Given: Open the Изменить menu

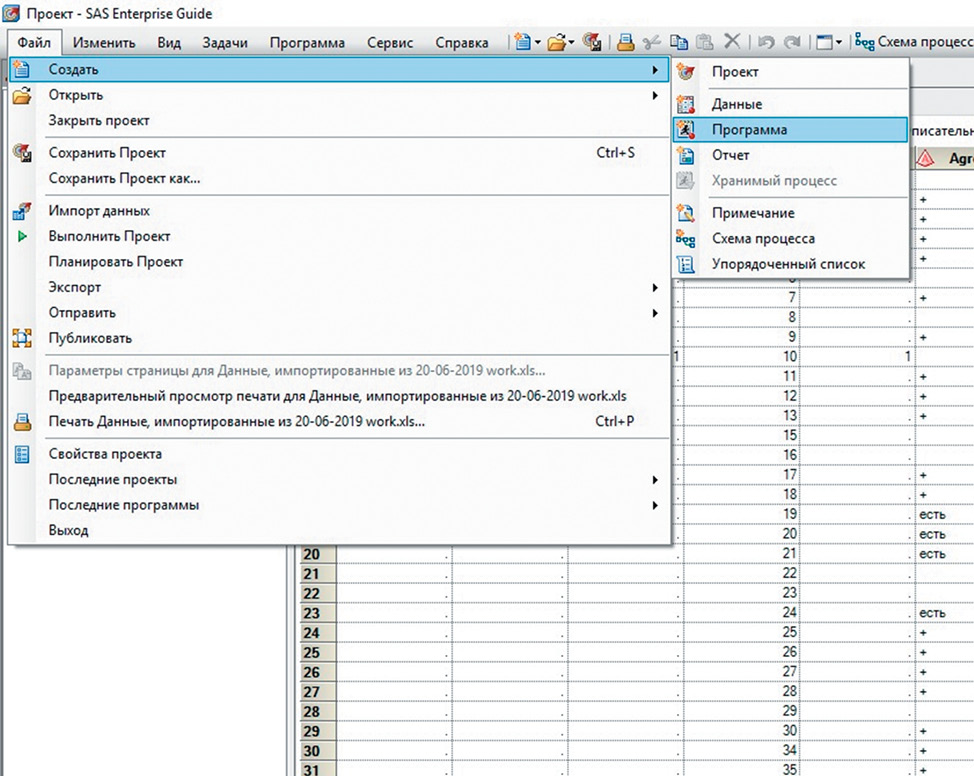Looking at the screenshot, I should pyautogui.click(x=104, y=43).
